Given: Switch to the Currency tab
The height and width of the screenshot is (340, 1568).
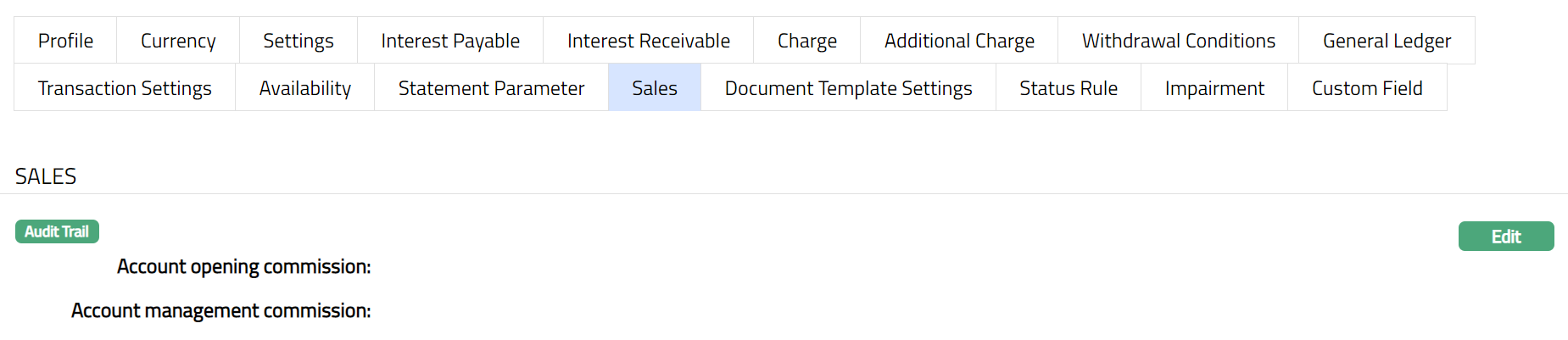Looking at the screenshot, I should 178,41.
